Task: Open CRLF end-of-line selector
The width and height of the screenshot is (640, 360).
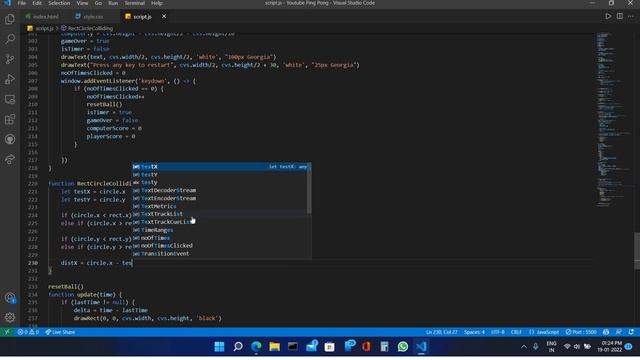Action: (516, 332)
